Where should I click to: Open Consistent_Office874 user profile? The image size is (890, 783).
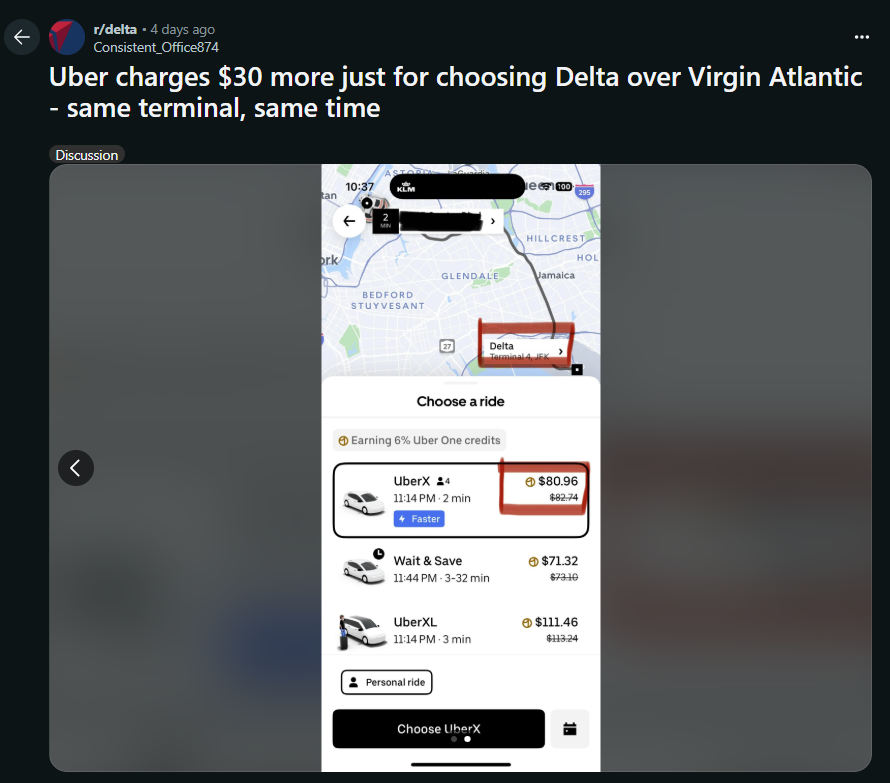pos(156,48)
